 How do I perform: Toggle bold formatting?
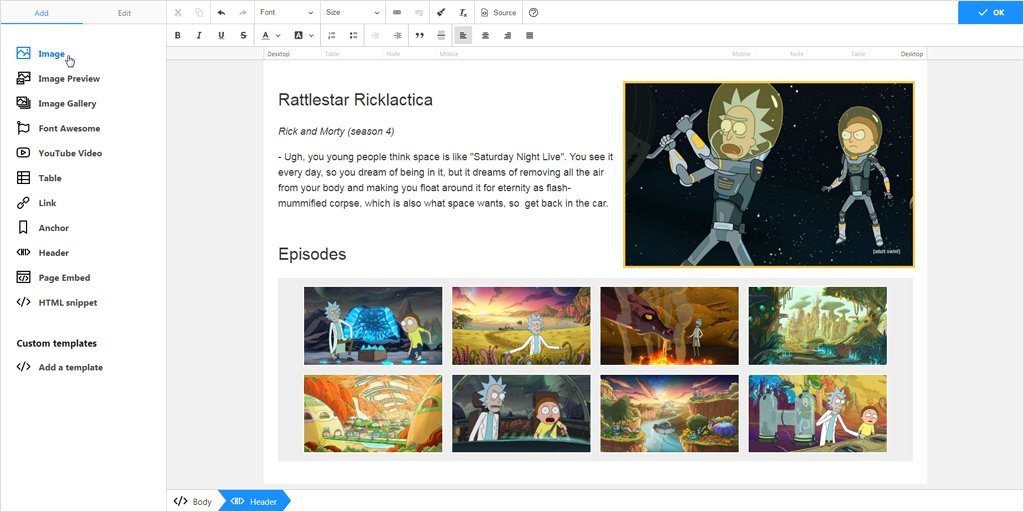tap(178, 35)
